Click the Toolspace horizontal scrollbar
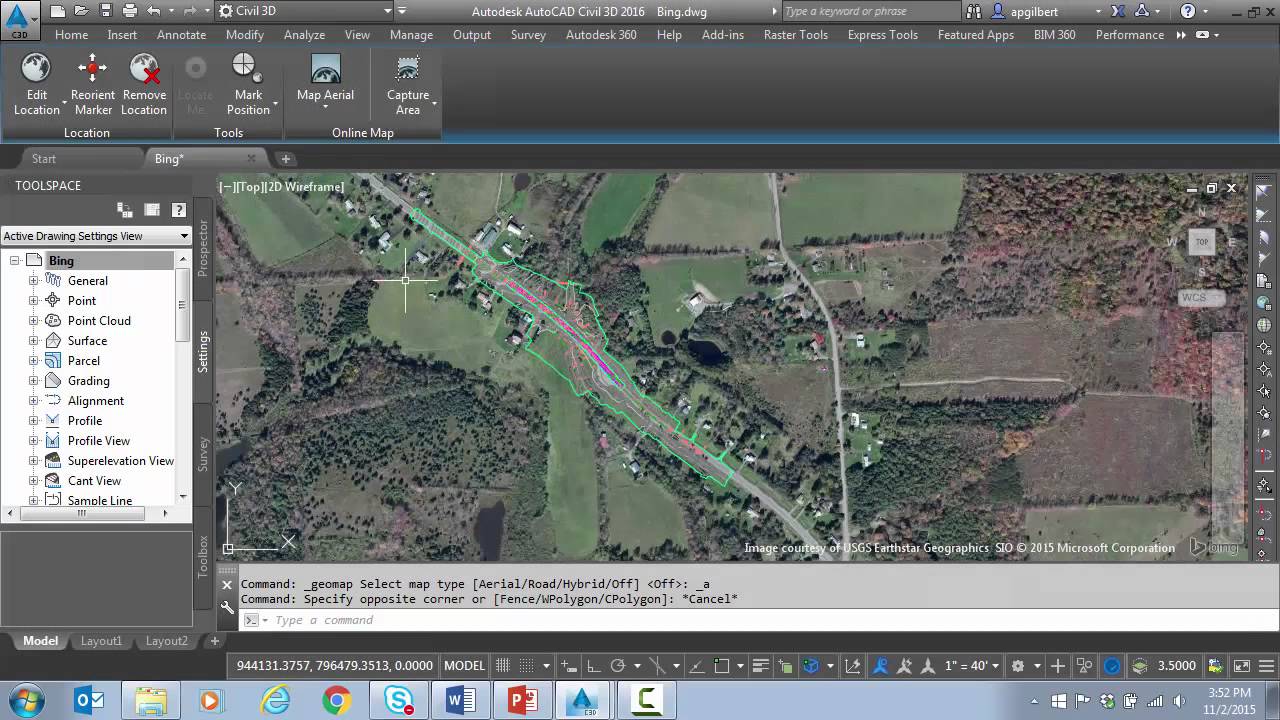Viewport: 1280px width, 720px height. pyautogui.click(x=89, y=513)
